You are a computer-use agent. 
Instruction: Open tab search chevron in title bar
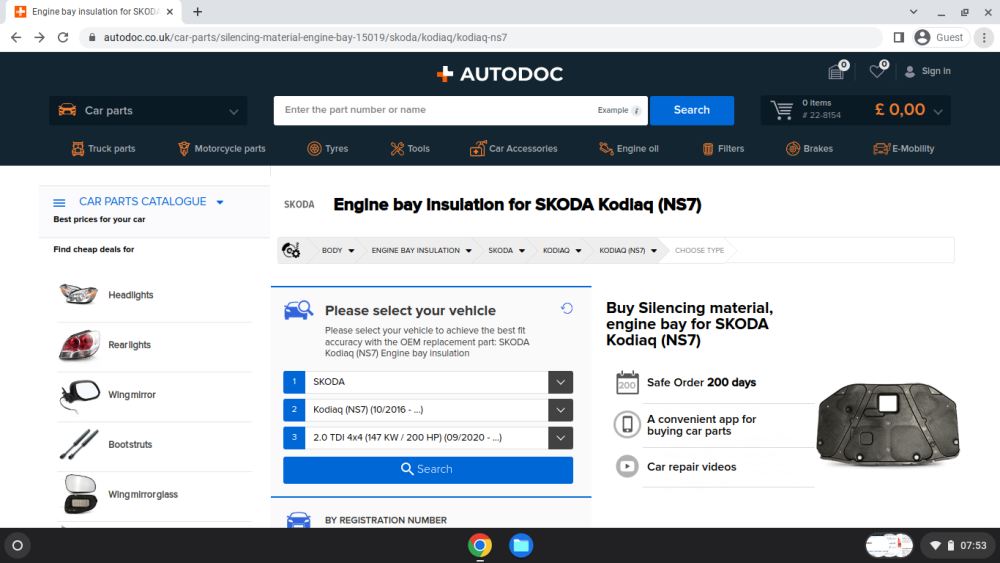(x=913, y=11)
